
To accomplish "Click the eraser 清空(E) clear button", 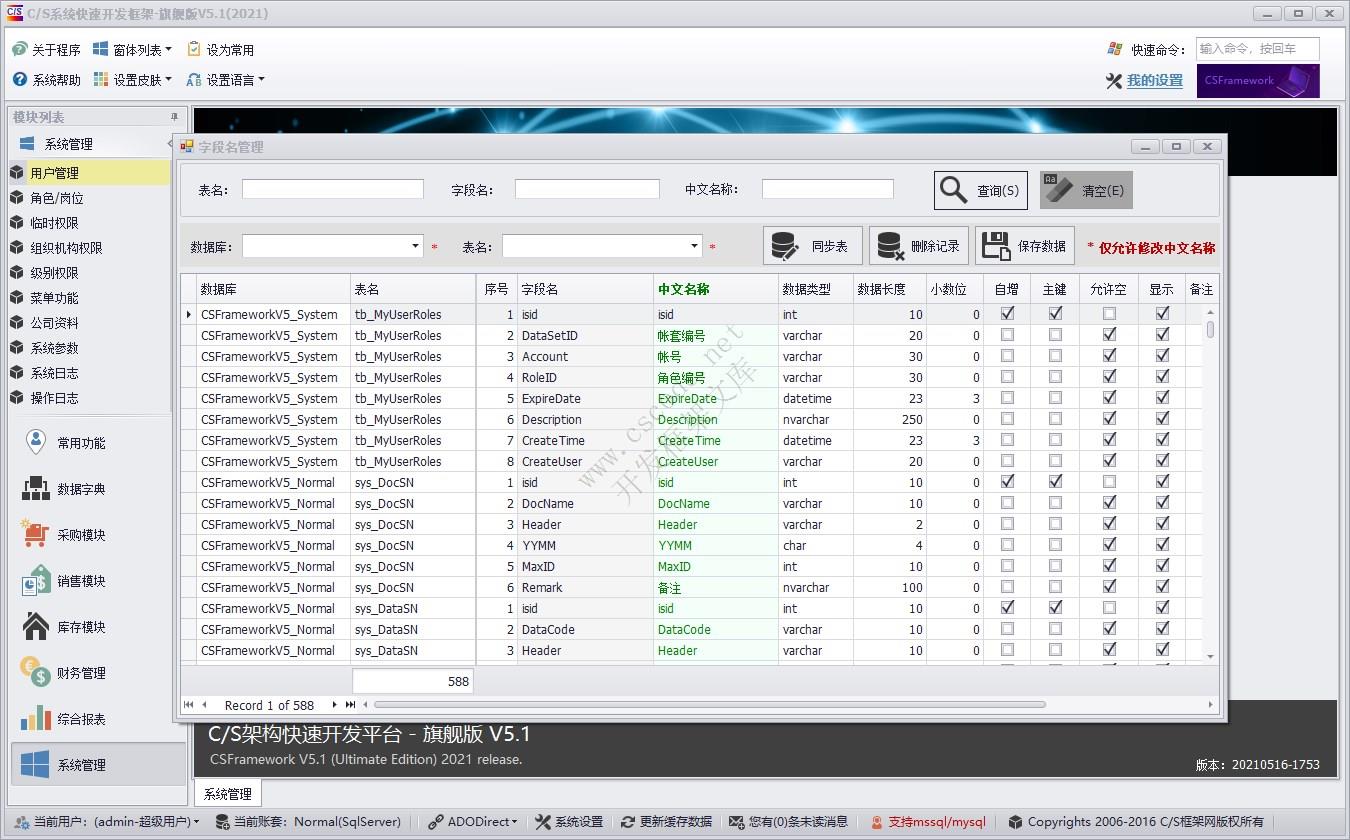I will (x=1086, y=190).
